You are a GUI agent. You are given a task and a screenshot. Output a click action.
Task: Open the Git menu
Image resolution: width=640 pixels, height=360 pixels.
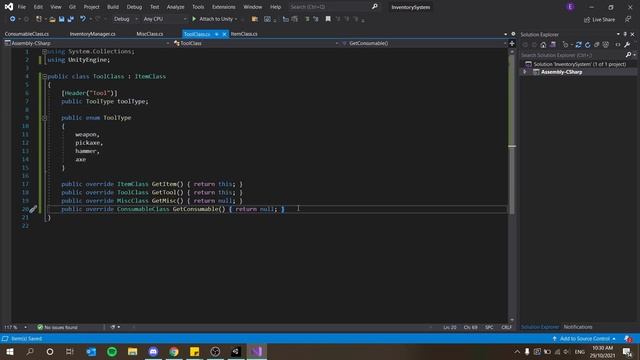point(72,7)
